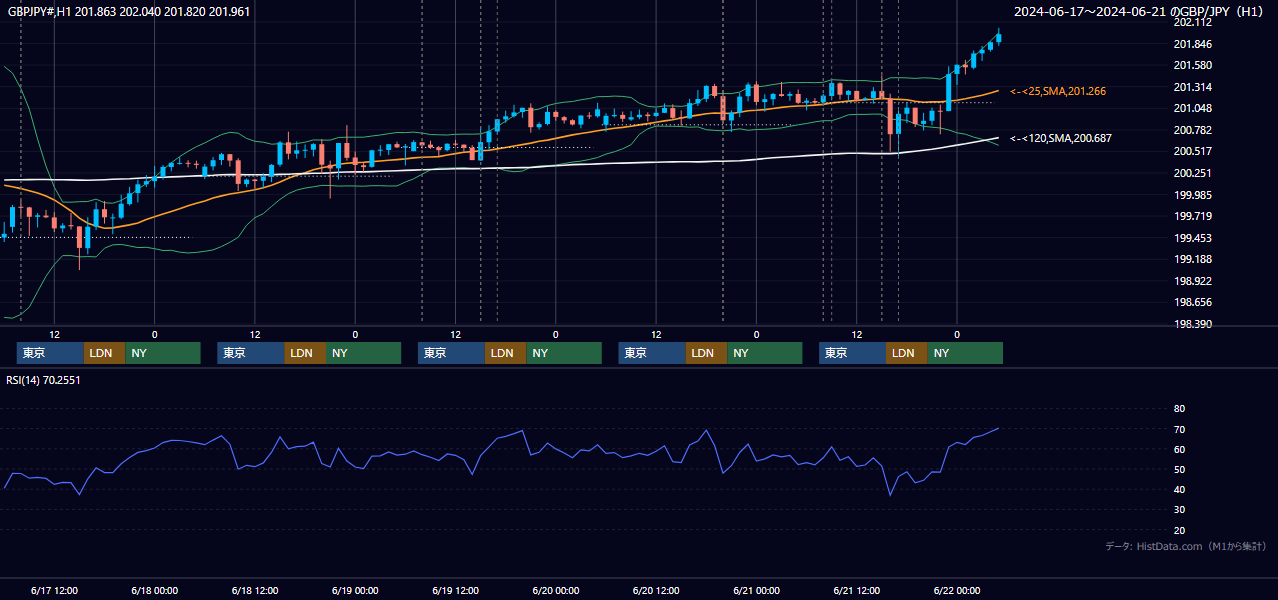Pick the RSI scale value 40
1278x600 pixels.
pos(1179,489)
